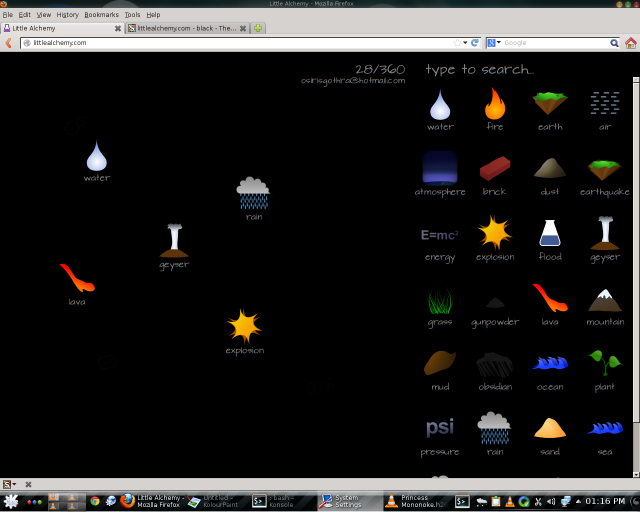Click the energy E=mc² element

point(440,236)
